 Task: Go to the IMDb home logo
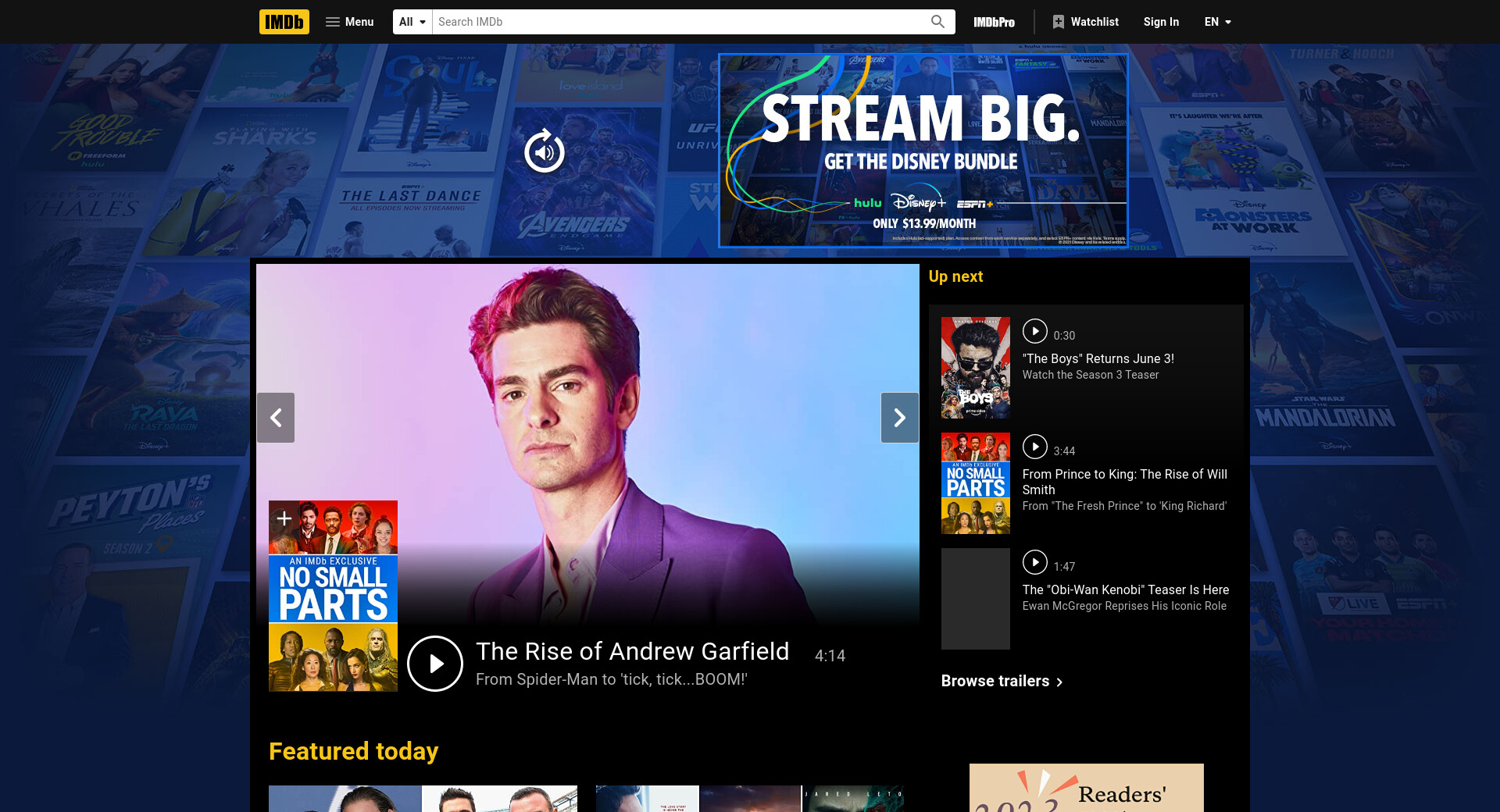click(284, 22)
